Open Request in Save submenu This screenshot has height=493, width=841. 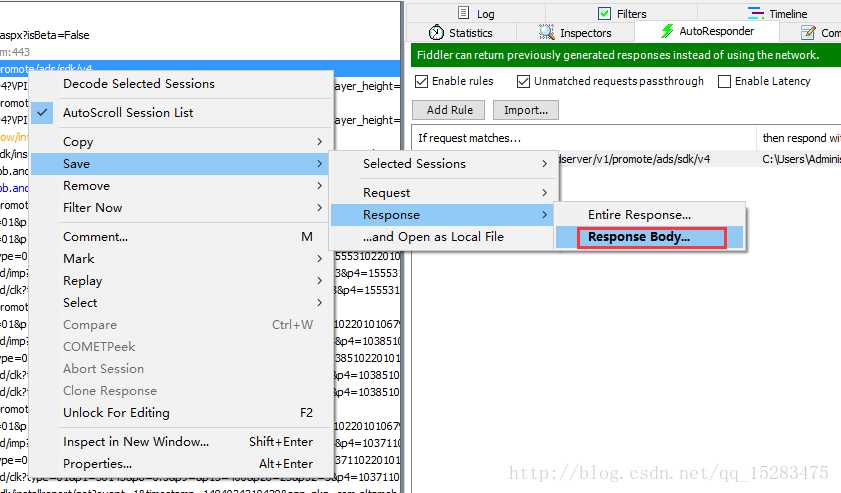tap(444, 193)
